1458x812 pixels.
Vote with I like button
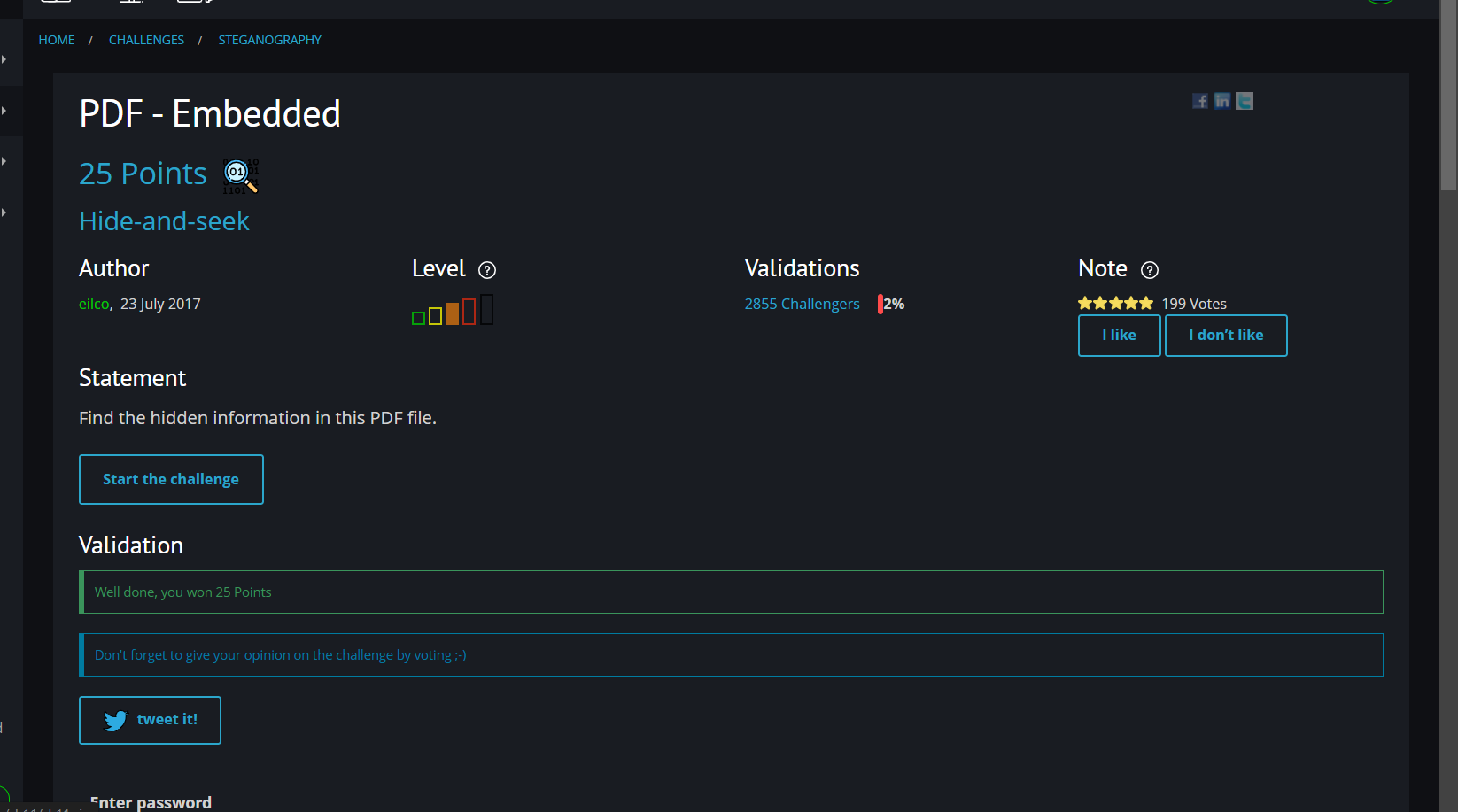[1119, 335]
